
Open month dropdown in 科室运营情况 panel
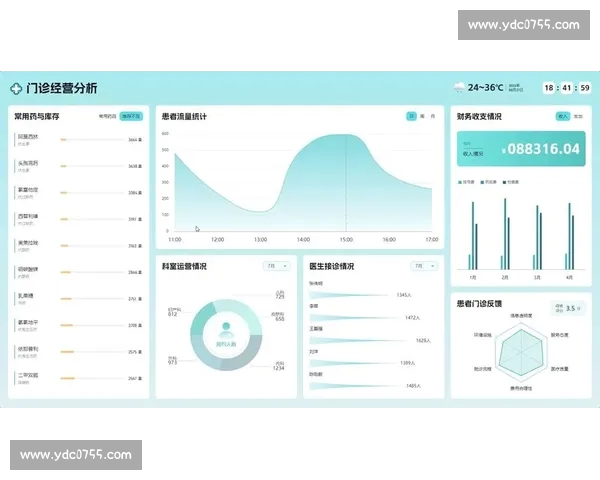tap(277, 266)
